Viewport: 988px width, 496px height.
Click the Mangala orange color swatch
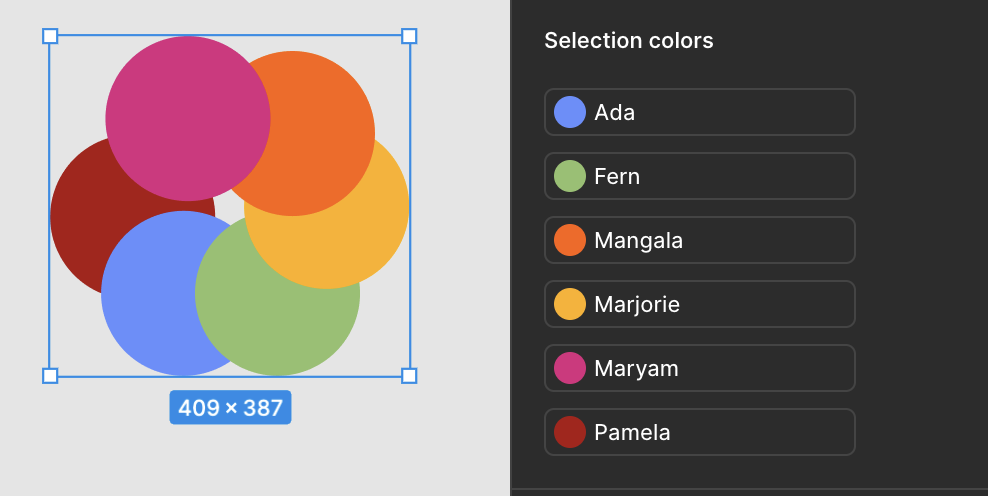click(x=570, y=240)
